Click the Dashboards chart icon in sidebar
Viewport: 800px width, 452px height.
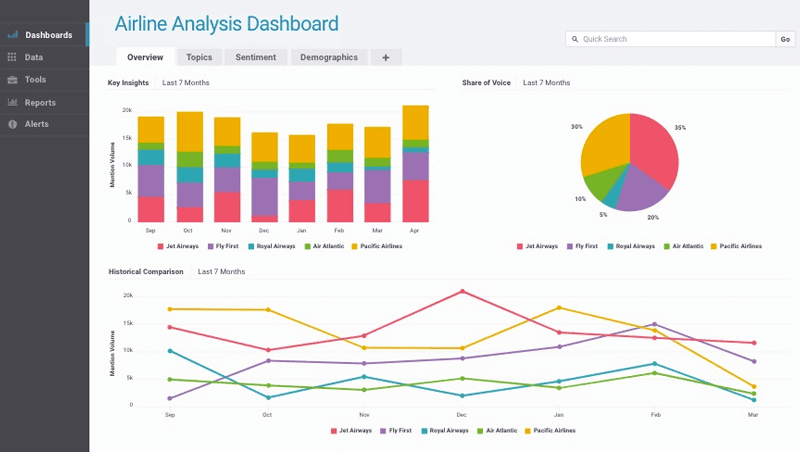coord(13,35)
